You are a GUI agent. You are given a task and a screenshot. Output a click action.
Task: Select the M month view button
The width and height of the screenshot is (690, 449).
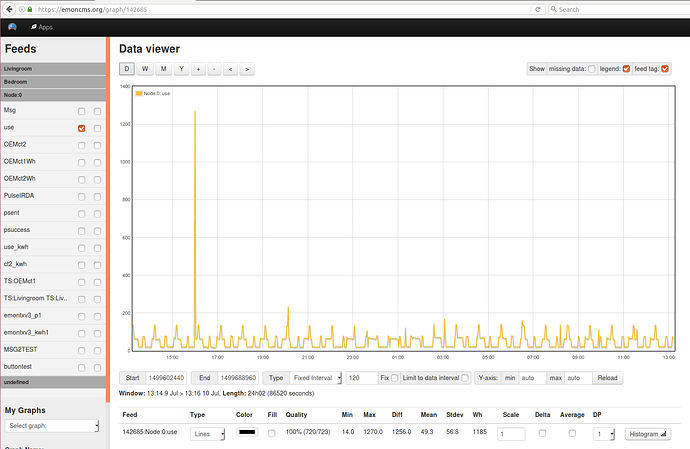pos(163,69)
